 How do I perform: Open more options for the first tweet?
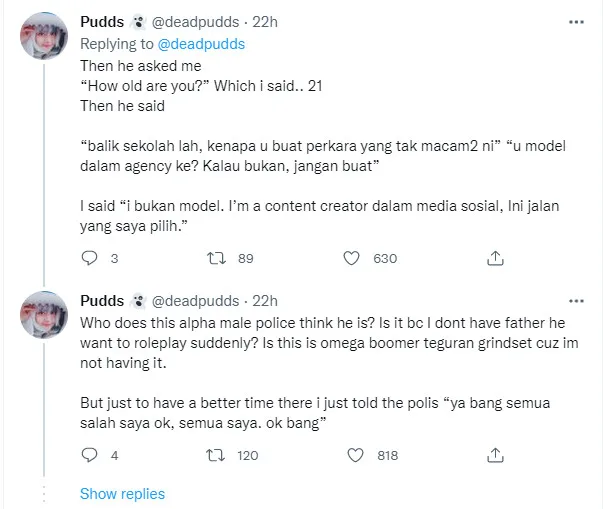pos(576,22)
